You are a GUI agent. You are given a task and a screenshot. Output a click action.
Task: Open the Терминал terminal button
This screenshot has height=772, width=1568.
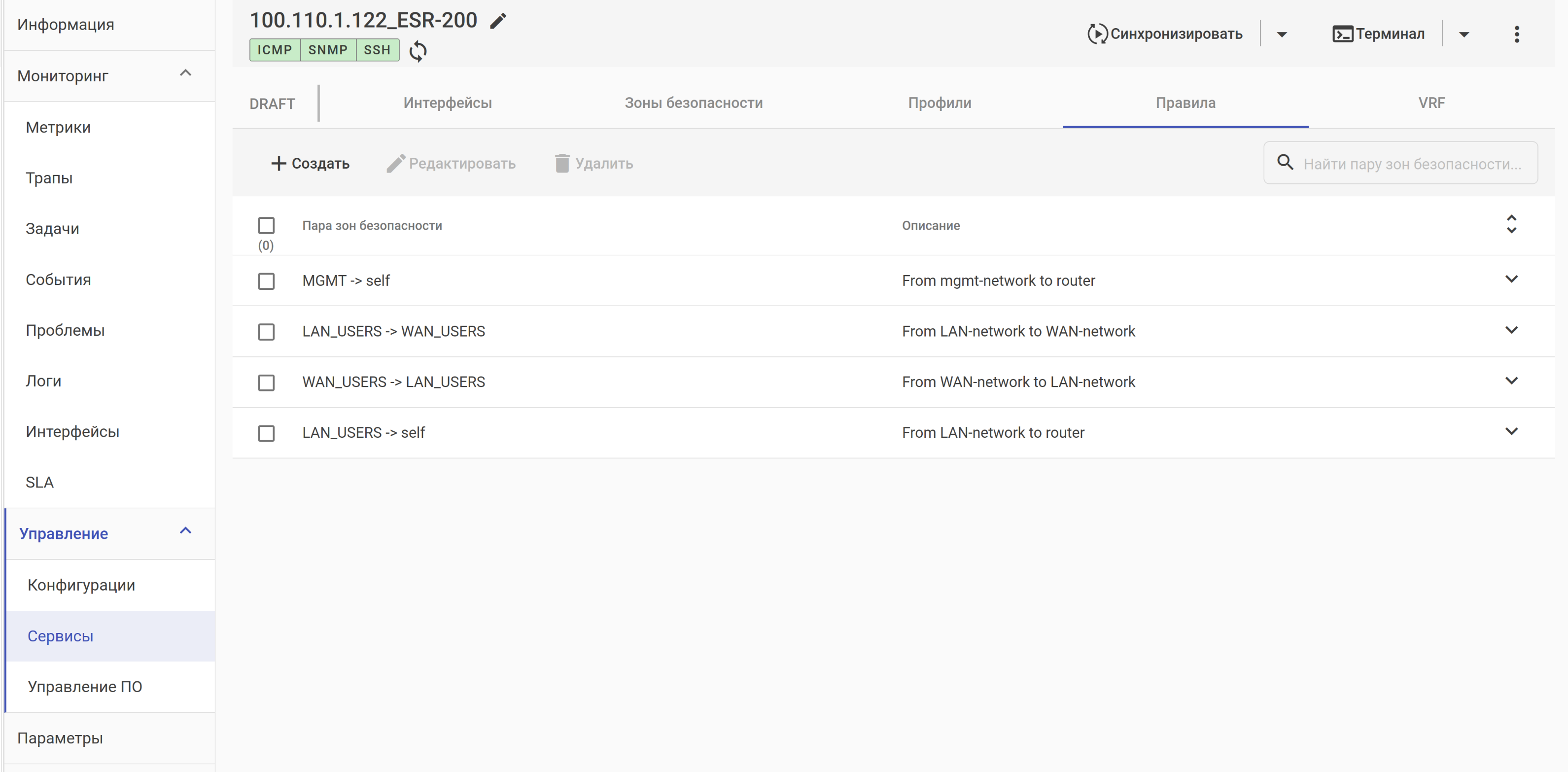[1379, 34]
